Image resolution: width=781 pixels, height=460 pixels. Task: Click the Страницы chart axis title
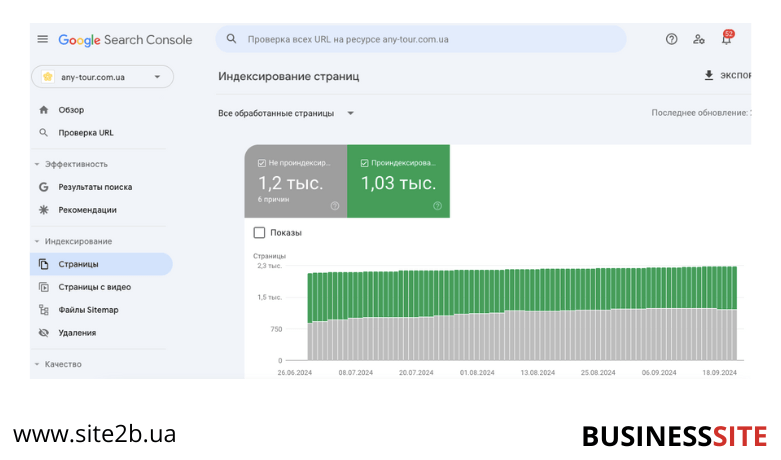(x=269, y=256)
